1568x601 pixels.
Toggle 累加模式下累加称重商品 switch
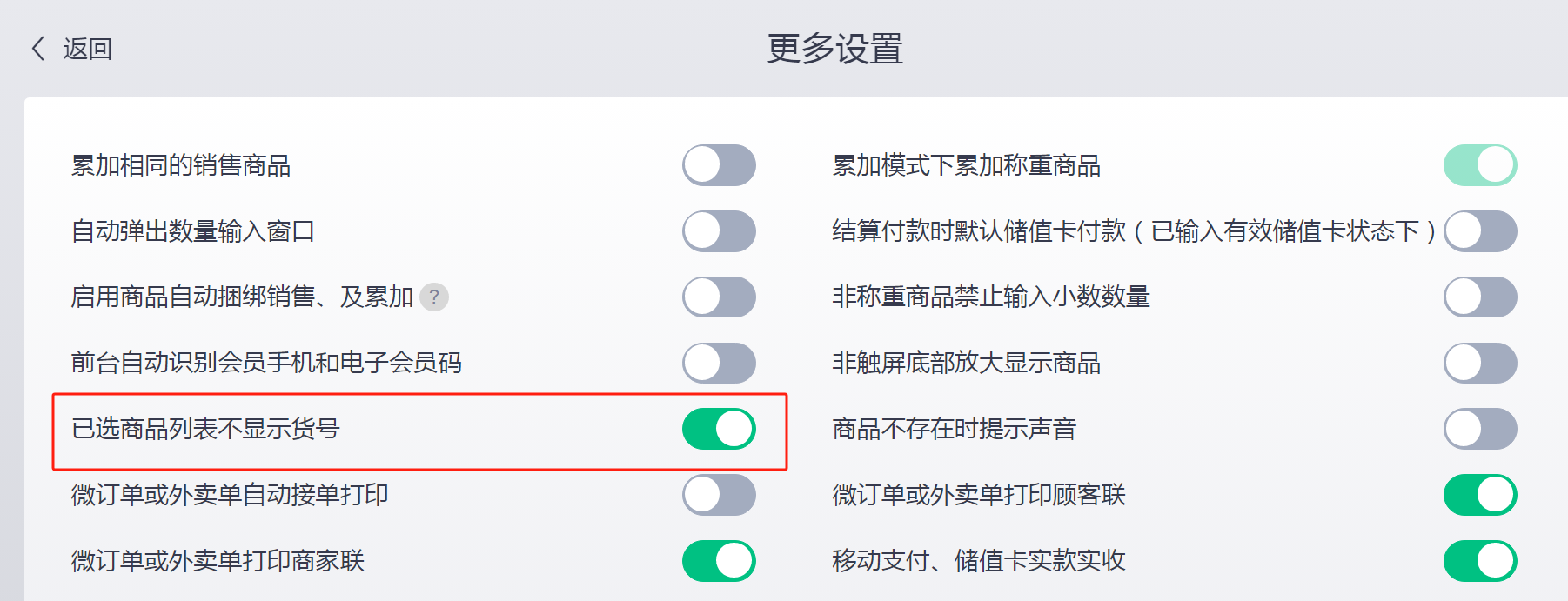click(x=1480, y=165)
